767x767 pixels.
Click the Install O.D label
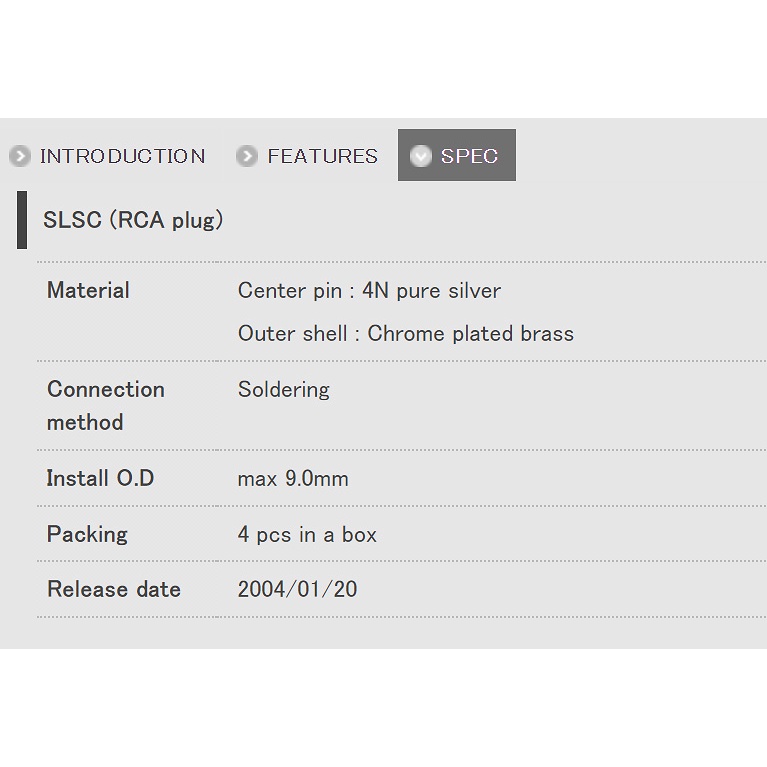pyautogui.click(x=100, y=478)
